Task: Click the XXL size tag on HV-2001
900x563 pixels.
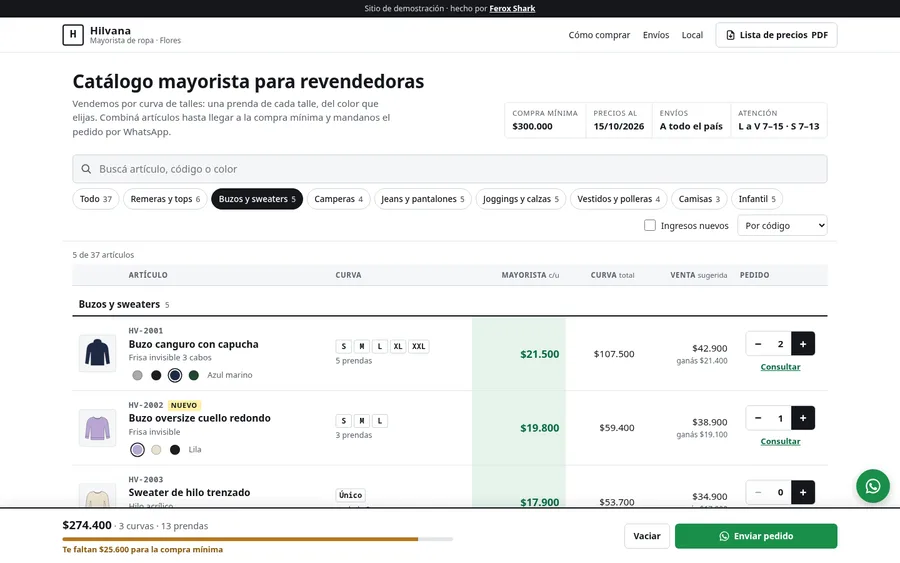Action: coord(418,346)
